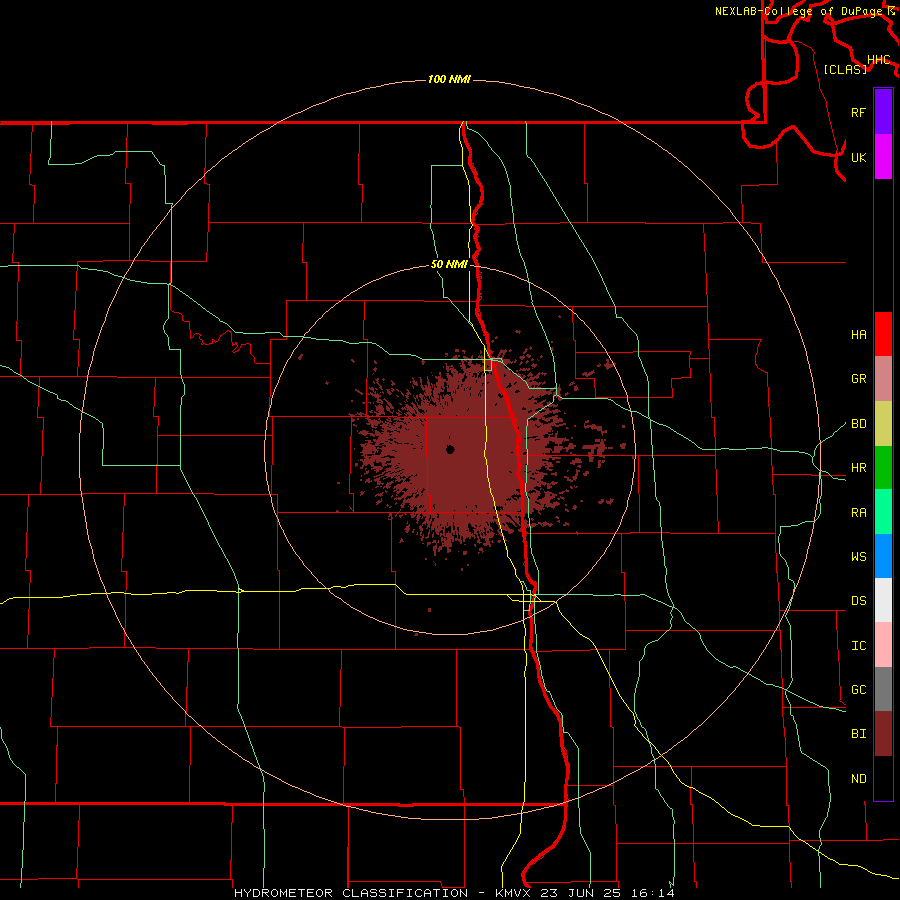Click the 50 NMI range ring label
The width and height of the screenshot is (900, 900).
(449, 265)
